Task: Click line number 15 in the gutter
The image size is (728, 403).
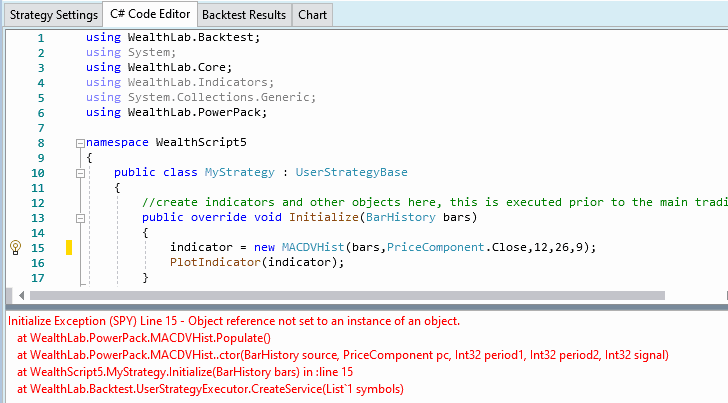Action: (x=38, y=248)
